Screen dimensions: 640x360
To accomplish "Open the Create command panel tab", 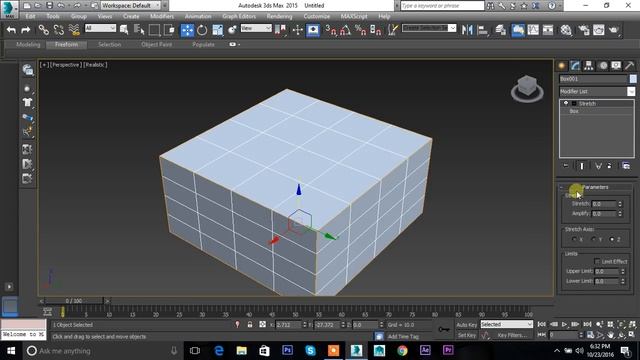I will [562, 65].
